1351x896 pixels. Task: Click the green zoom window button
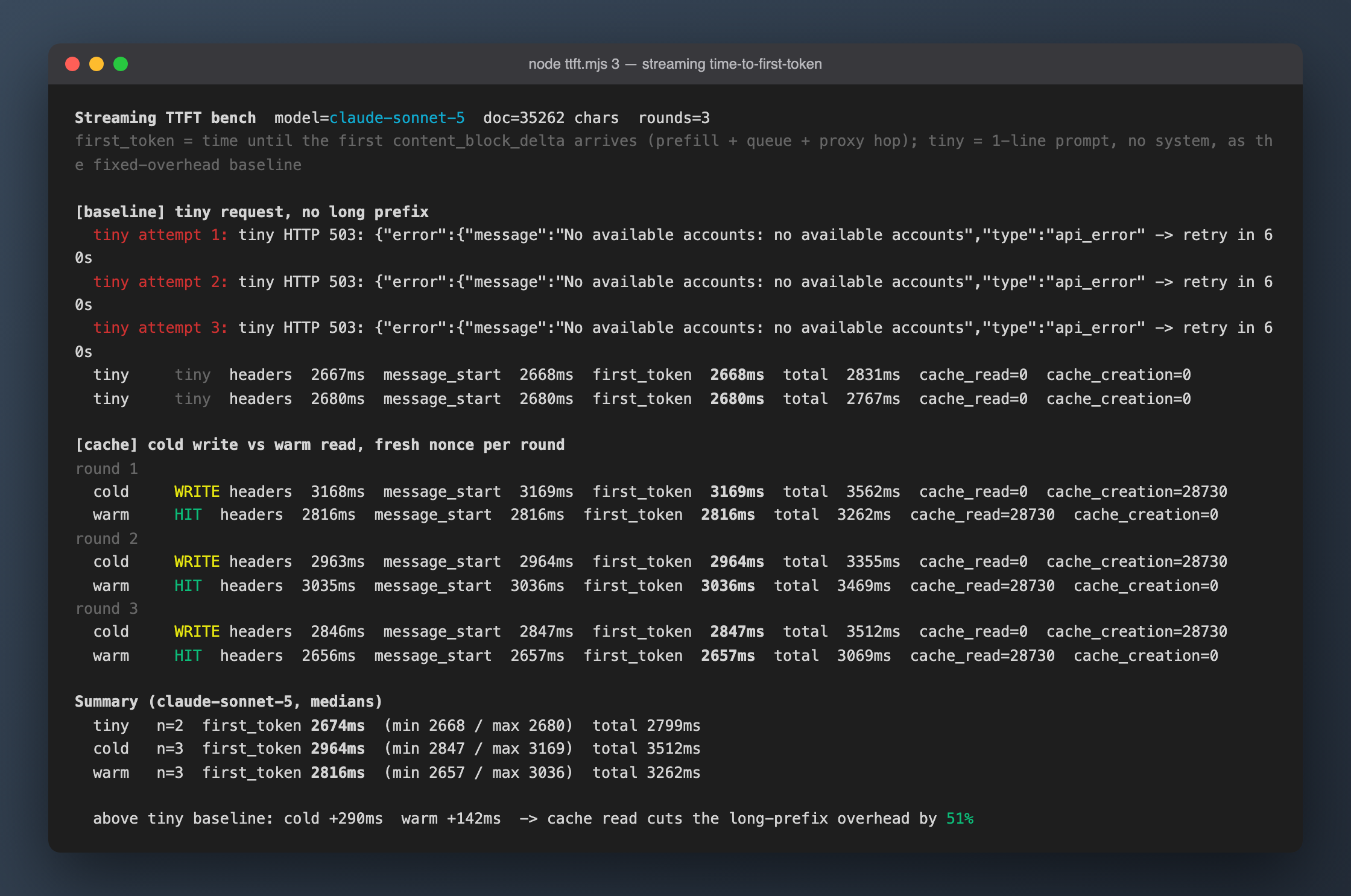[x=121, y=64]
